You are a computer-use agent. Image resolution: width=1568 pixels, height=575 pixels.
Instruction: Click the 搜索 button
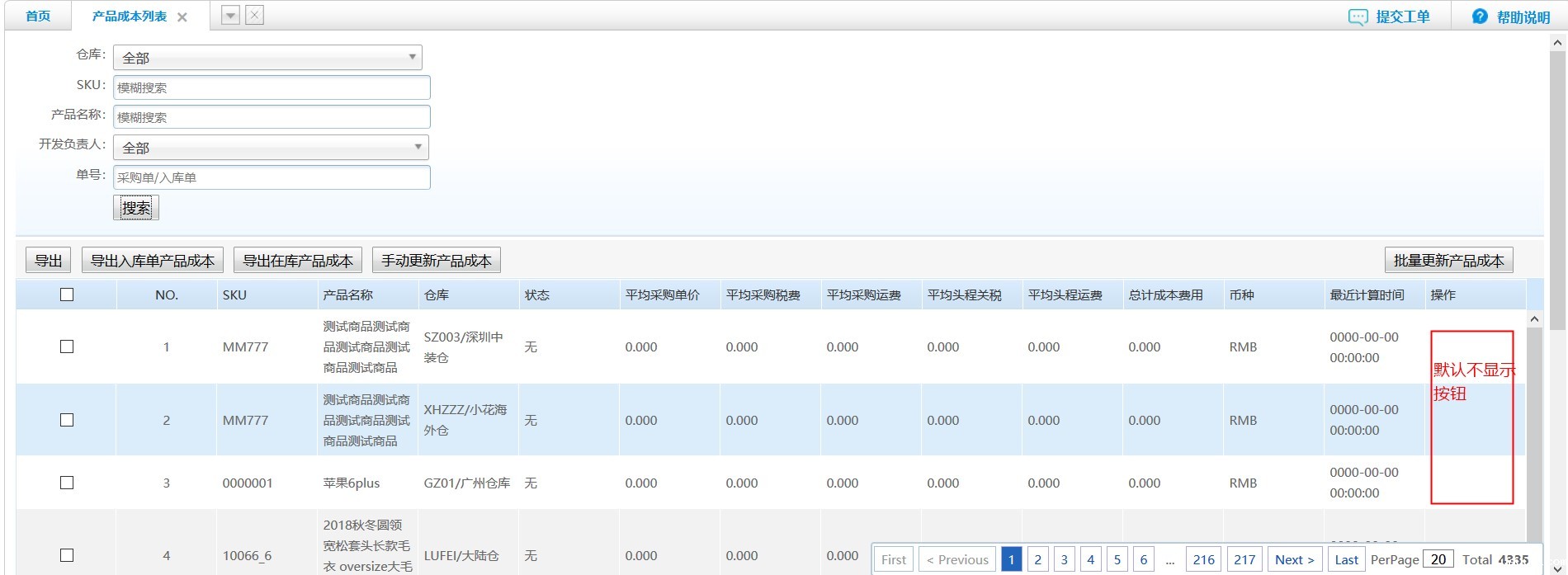(x=136, y=208)
